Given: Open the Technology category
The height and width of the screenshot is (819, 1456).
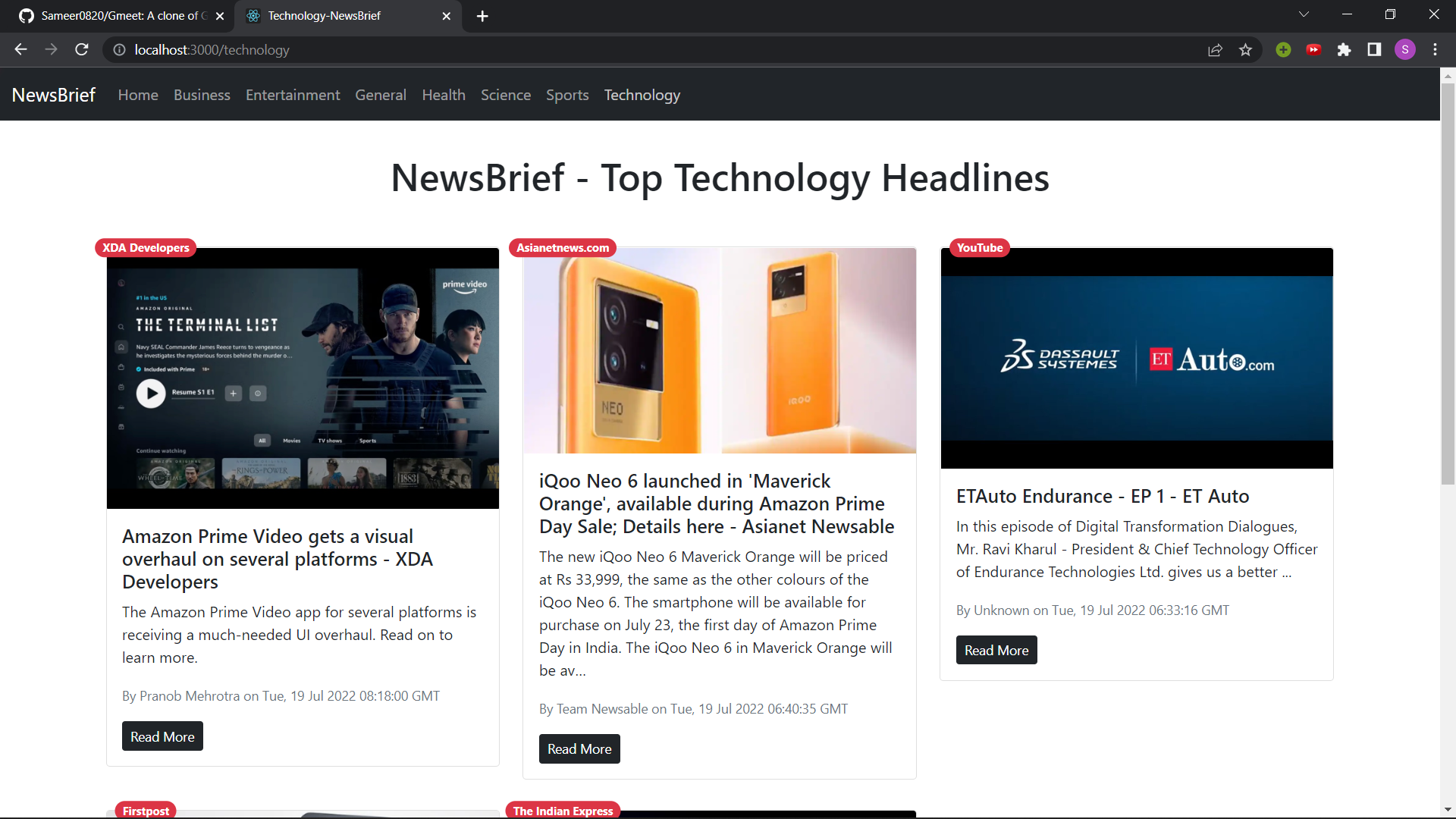Looking at the screenshot, I should click(x=642, y=95).
